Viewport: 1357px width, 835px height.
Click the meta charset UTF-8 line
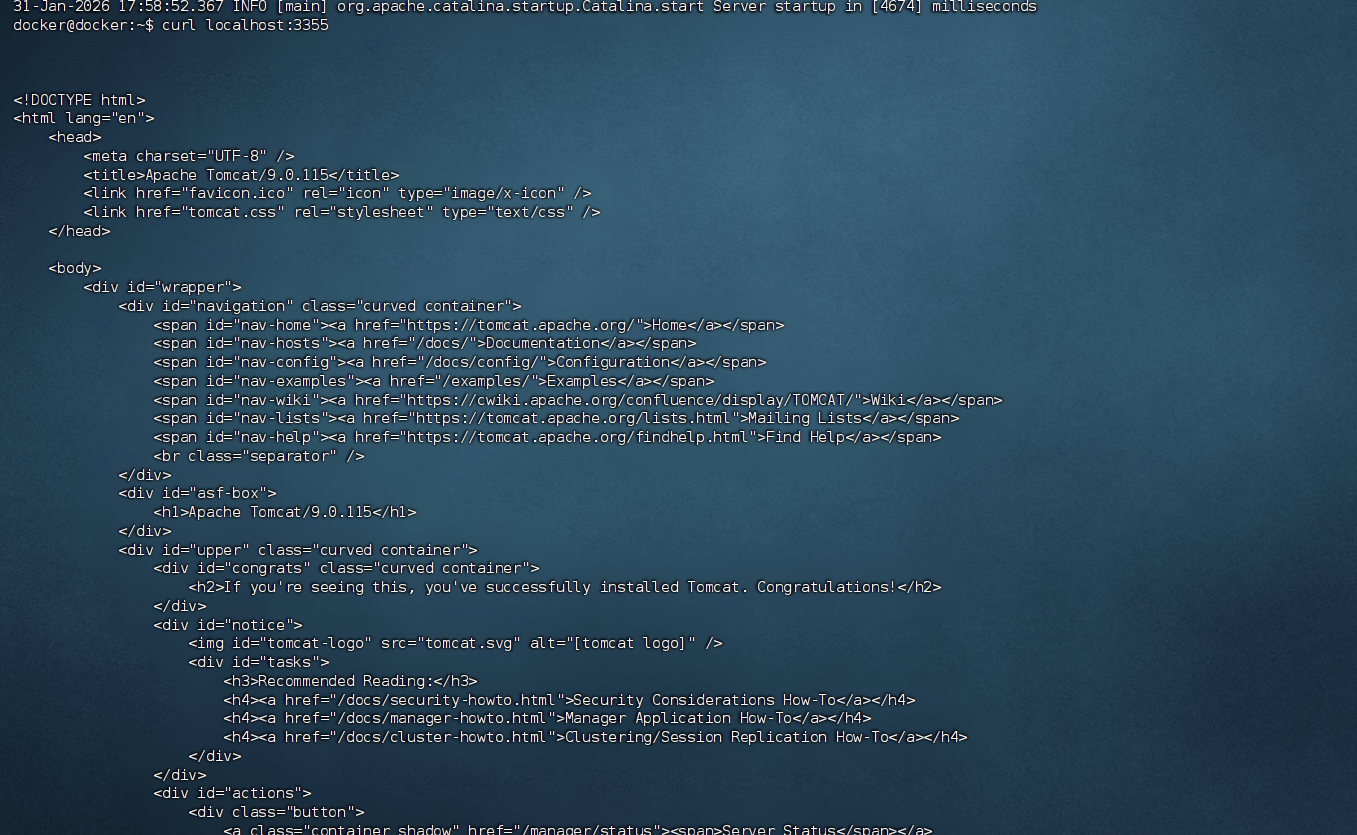pos(189,156)
